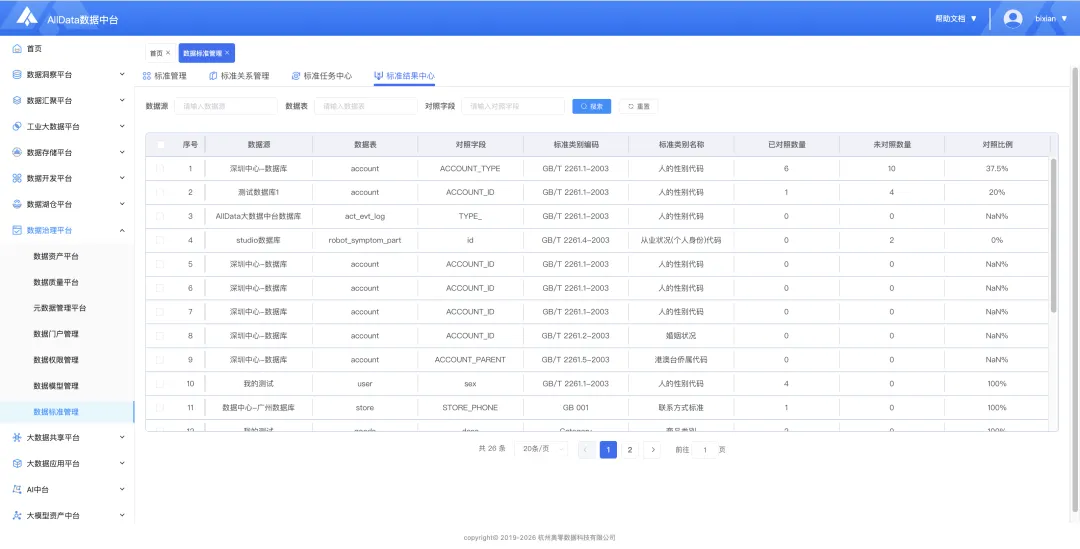Check the row 11 checkbox for STORE_PHONE
1080x549 pixels.
coord(160,408)
